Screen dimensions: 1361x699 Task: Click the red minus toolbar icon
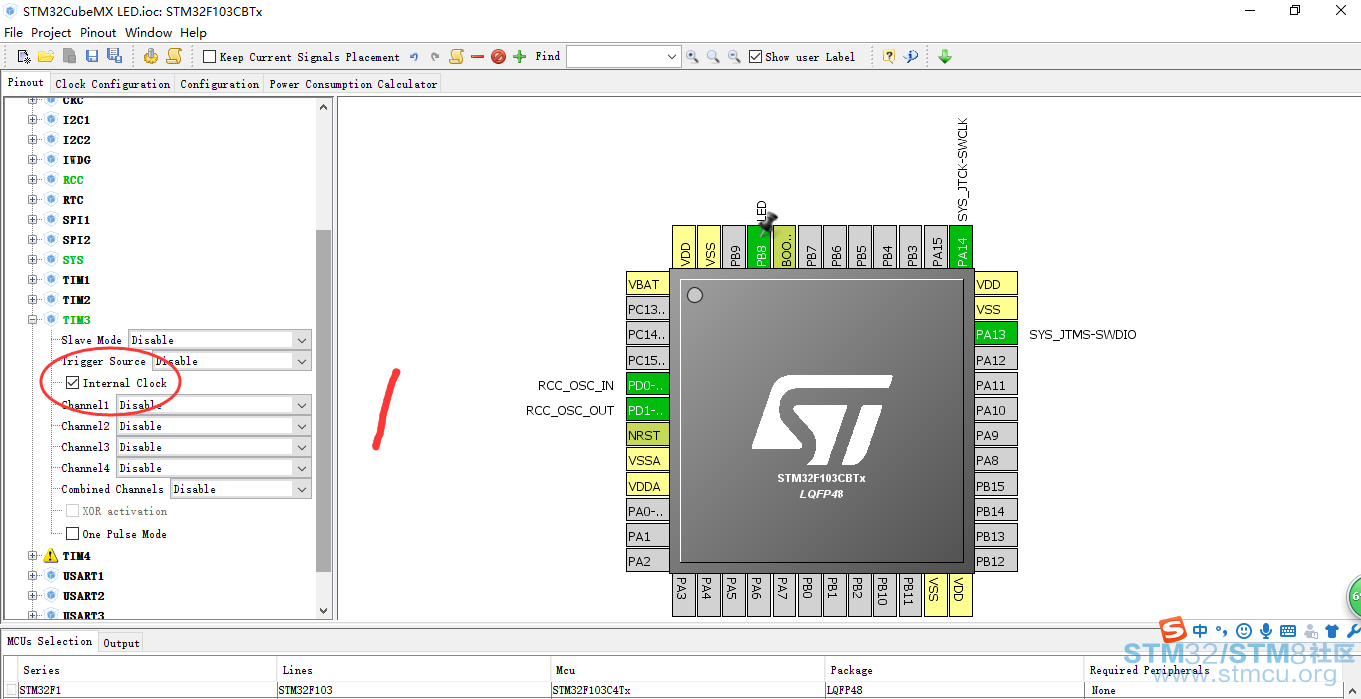pyautogui.click(x=477, y=57)
